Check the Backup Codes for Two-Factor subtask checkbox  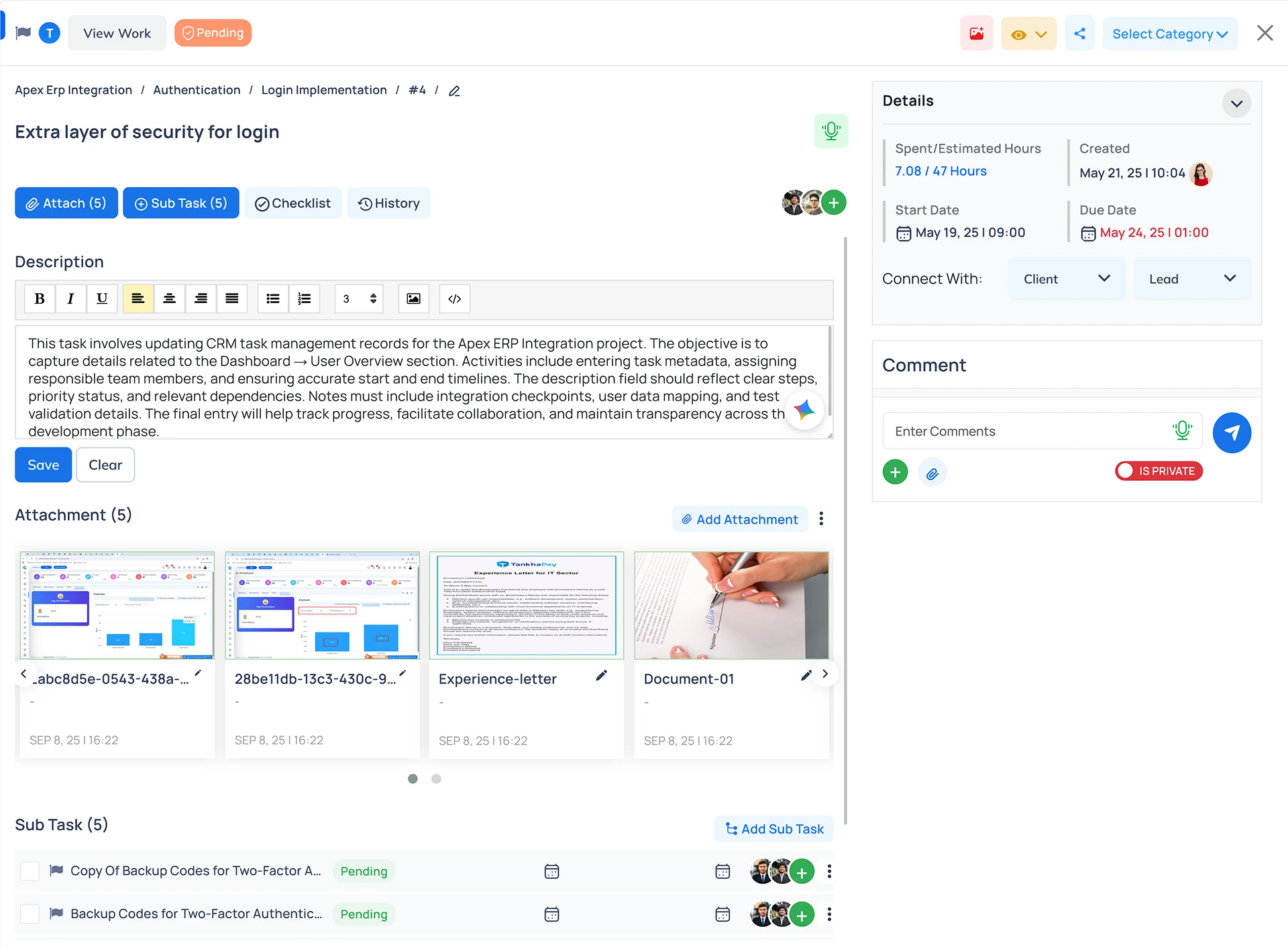click(30, 914)
